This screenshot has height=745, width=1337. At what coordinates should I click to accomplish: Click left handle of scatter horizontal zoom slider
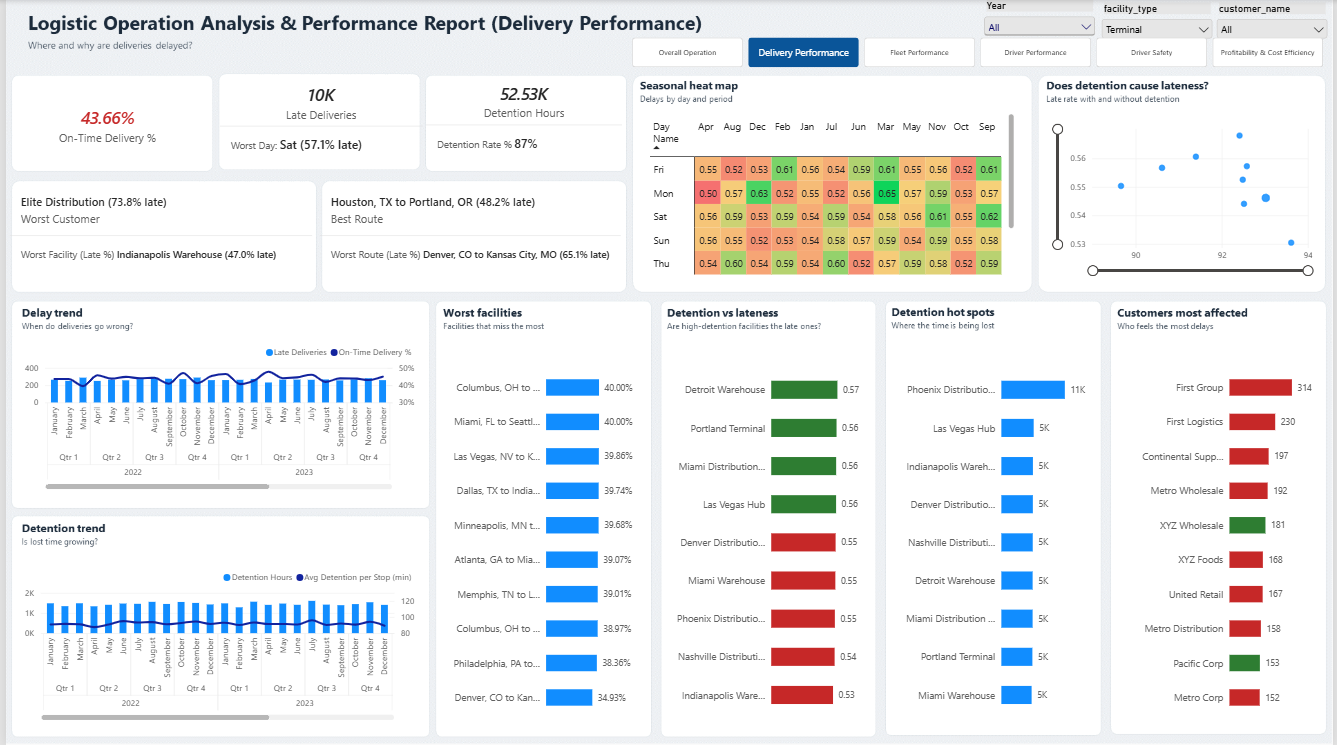[x=1093, y=270]
